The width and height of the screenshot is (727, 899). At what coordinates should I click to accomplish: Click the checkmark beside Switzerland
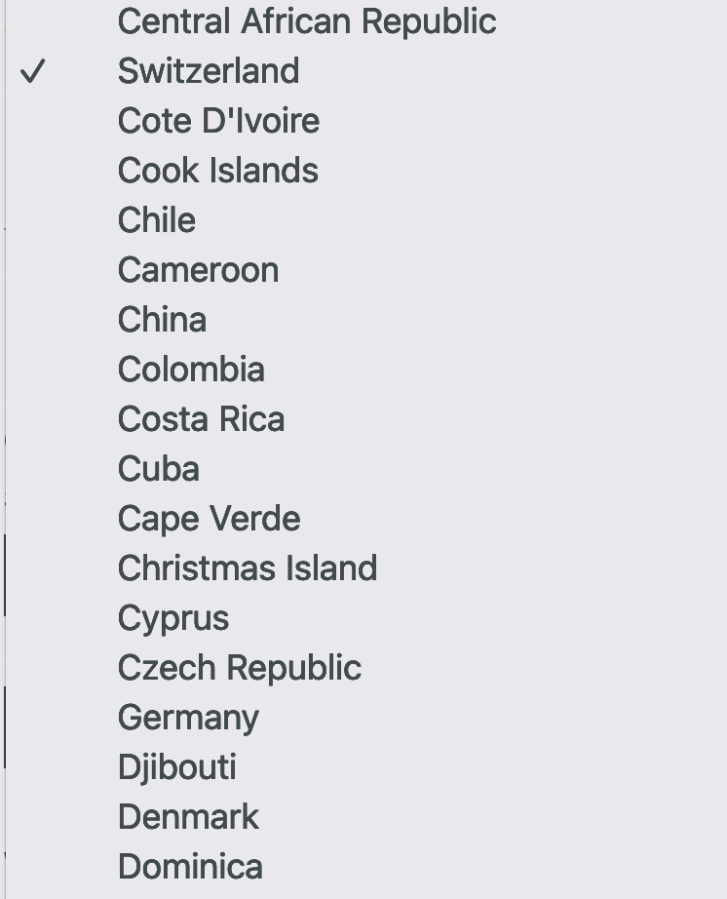(34, 72)
